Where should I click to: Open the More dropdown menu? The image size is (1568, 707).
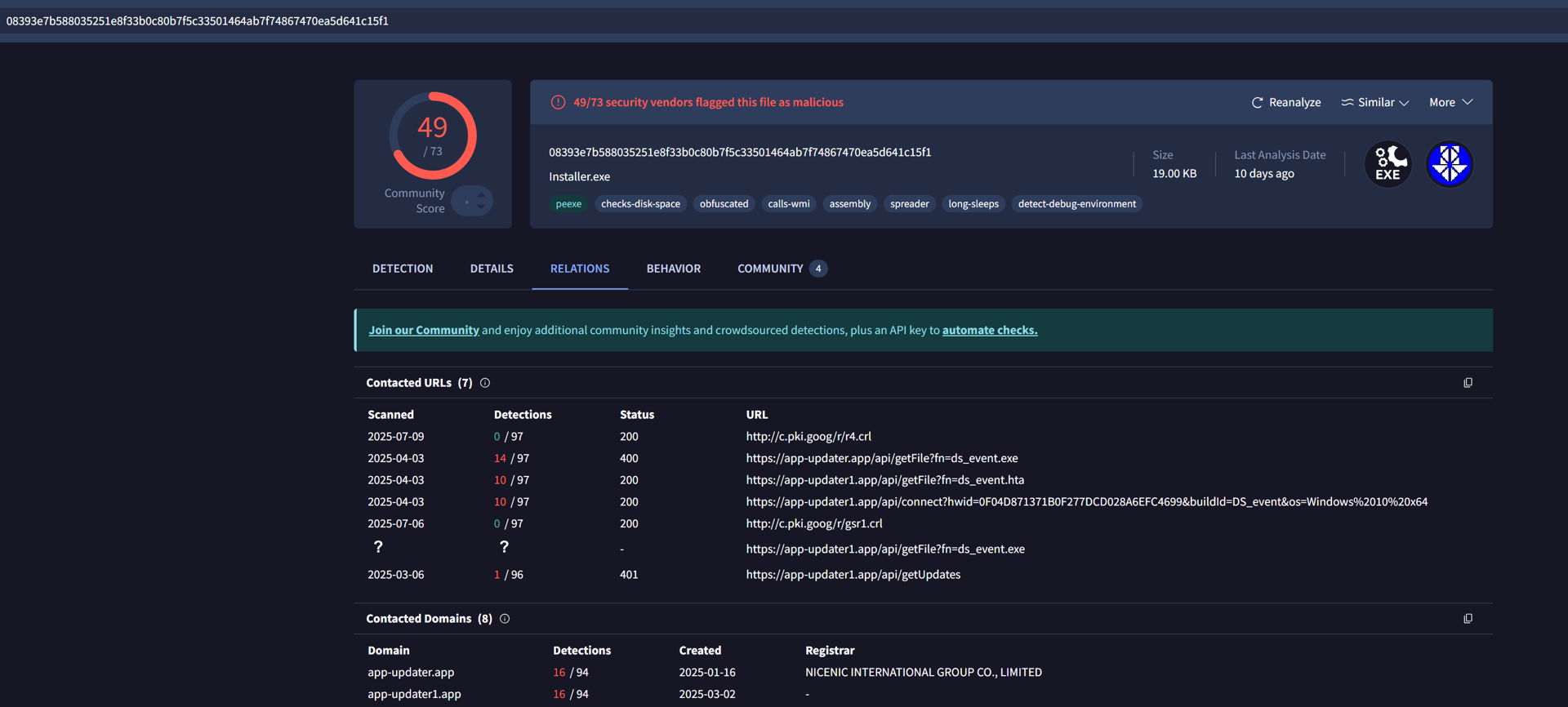pos(1451,102)
